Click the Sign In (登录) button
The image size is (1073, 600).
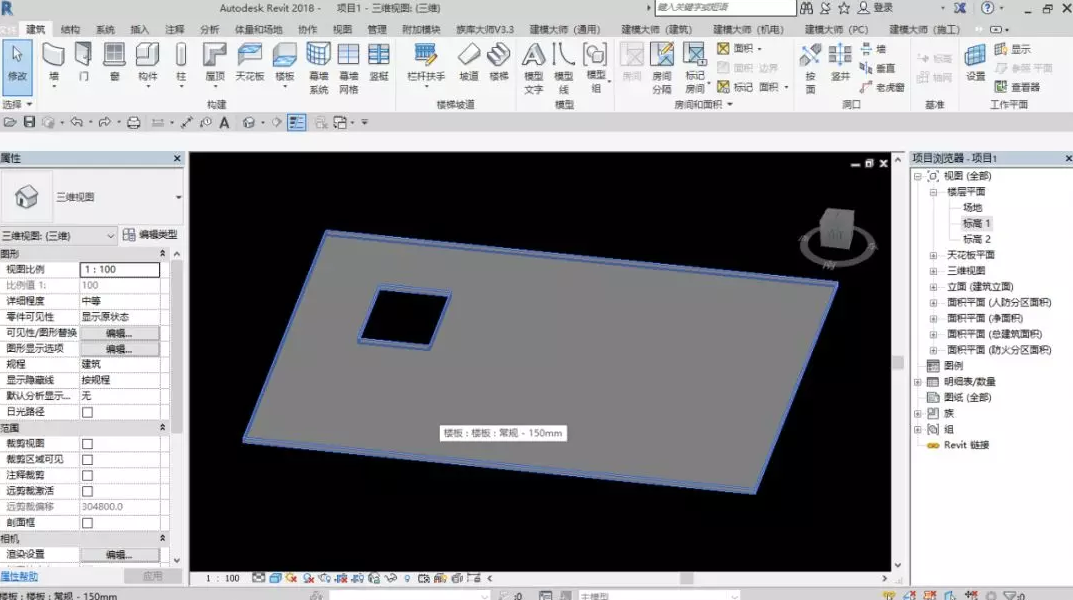875,8
